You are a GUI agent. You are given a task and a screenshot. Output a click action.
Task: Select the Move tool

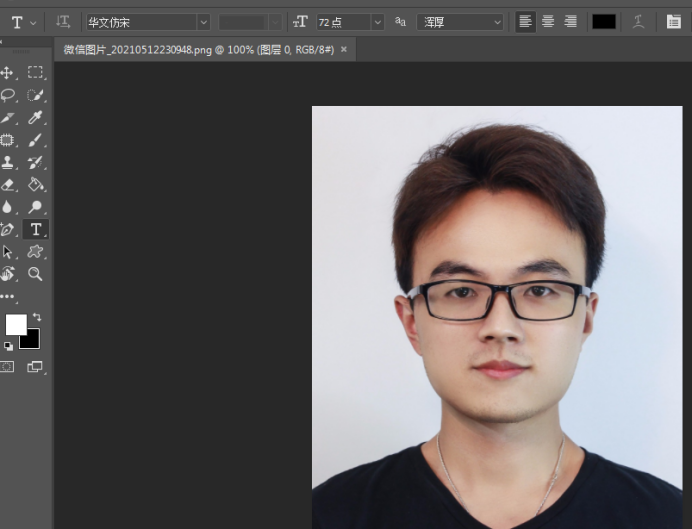coord(7,72)
